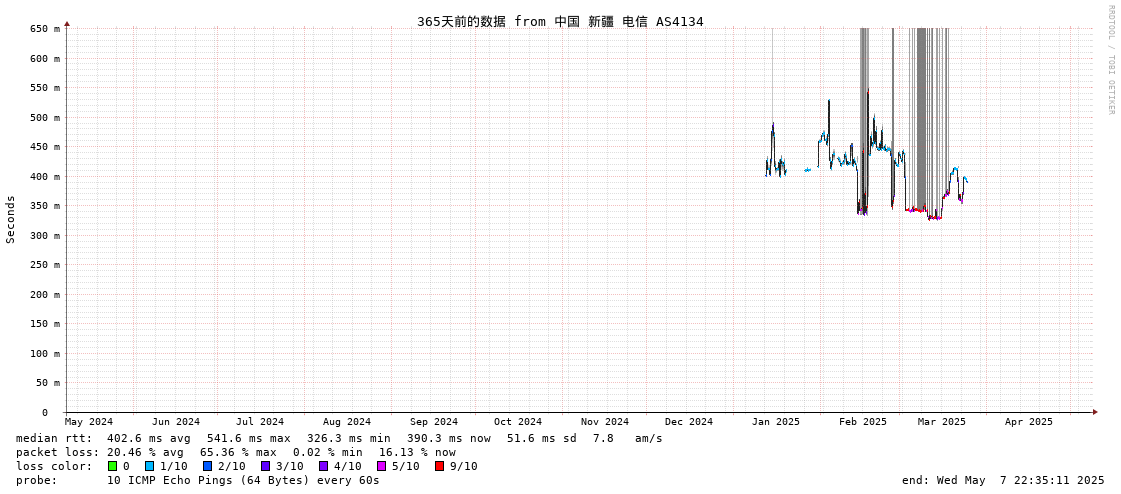Click the indigo 3/10 loss swatch
This screenshot has height=494, width=1121.
pyautogui.click(x=265, y=466)
